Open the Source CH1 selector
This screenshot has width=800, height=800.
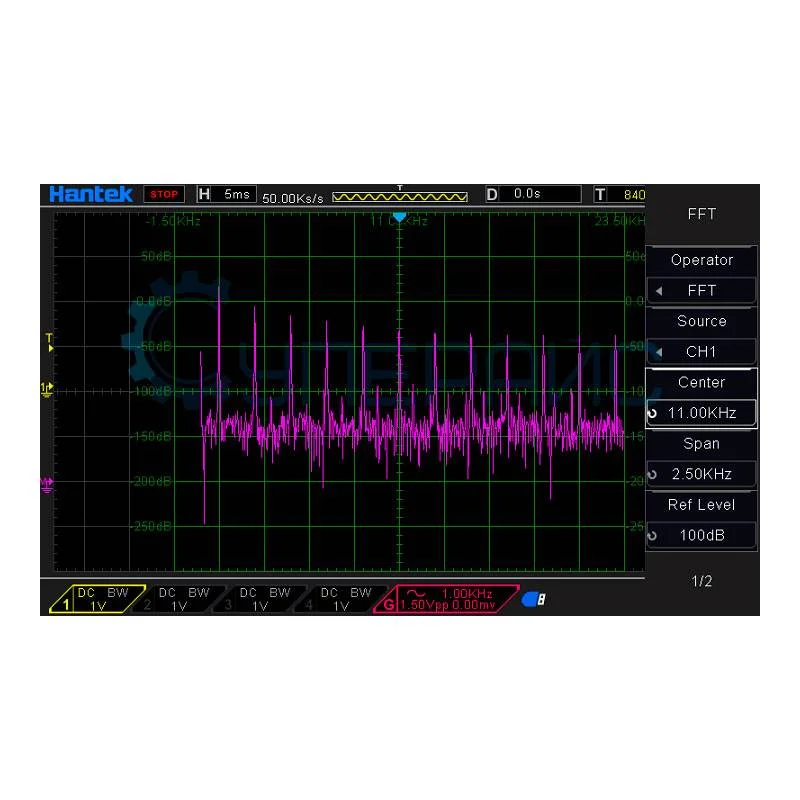tap(701, 352)
